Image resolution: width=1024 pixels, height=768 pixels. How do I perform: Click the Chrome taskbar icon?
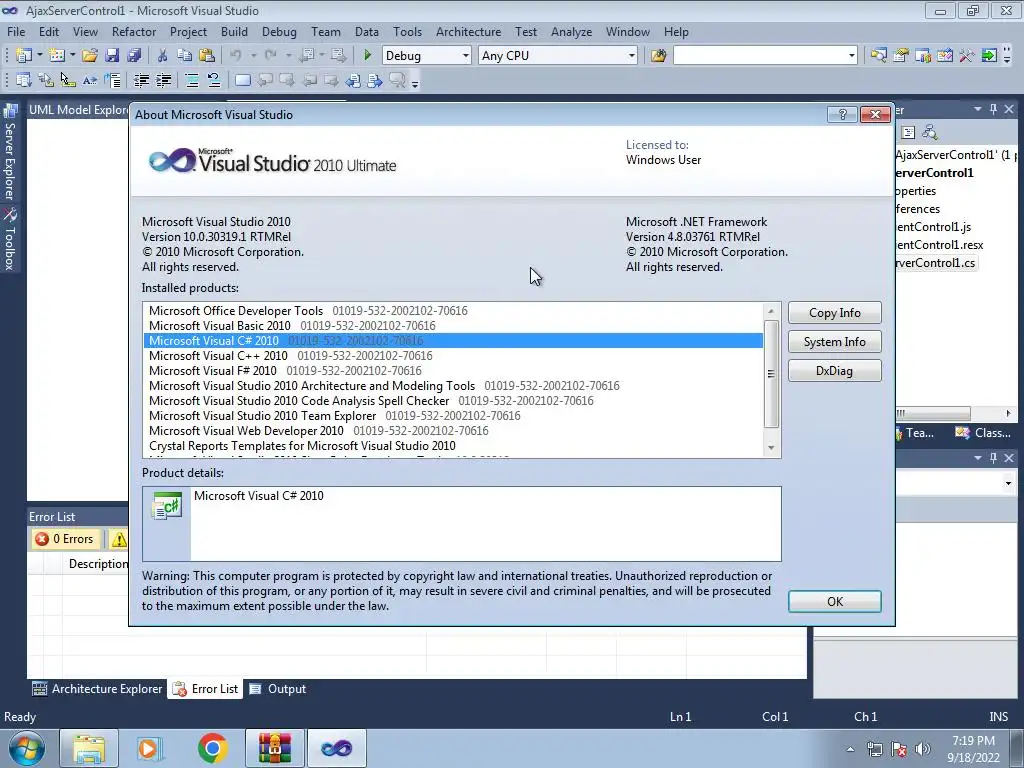pyautogui.click(x=212, y=748)
